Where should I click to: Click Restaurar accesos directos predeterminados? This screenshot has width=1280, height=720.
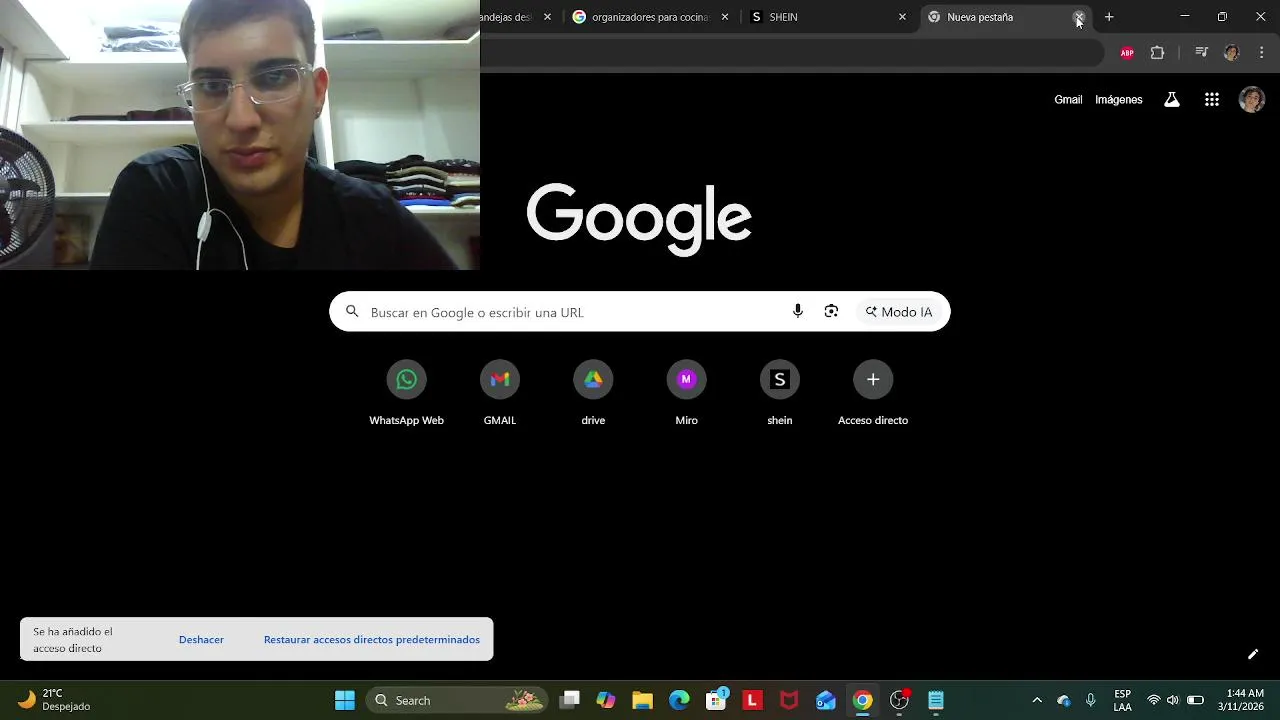click(x=372, y=640)
